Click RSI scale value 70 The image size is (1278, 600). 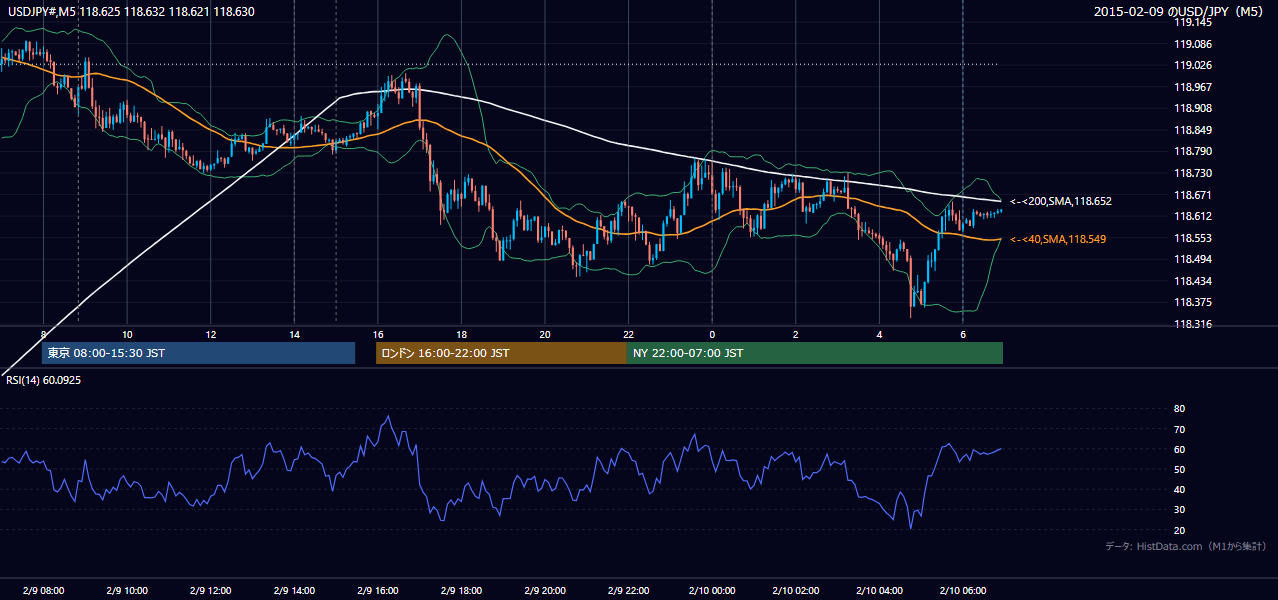[x=1179, y=429]
